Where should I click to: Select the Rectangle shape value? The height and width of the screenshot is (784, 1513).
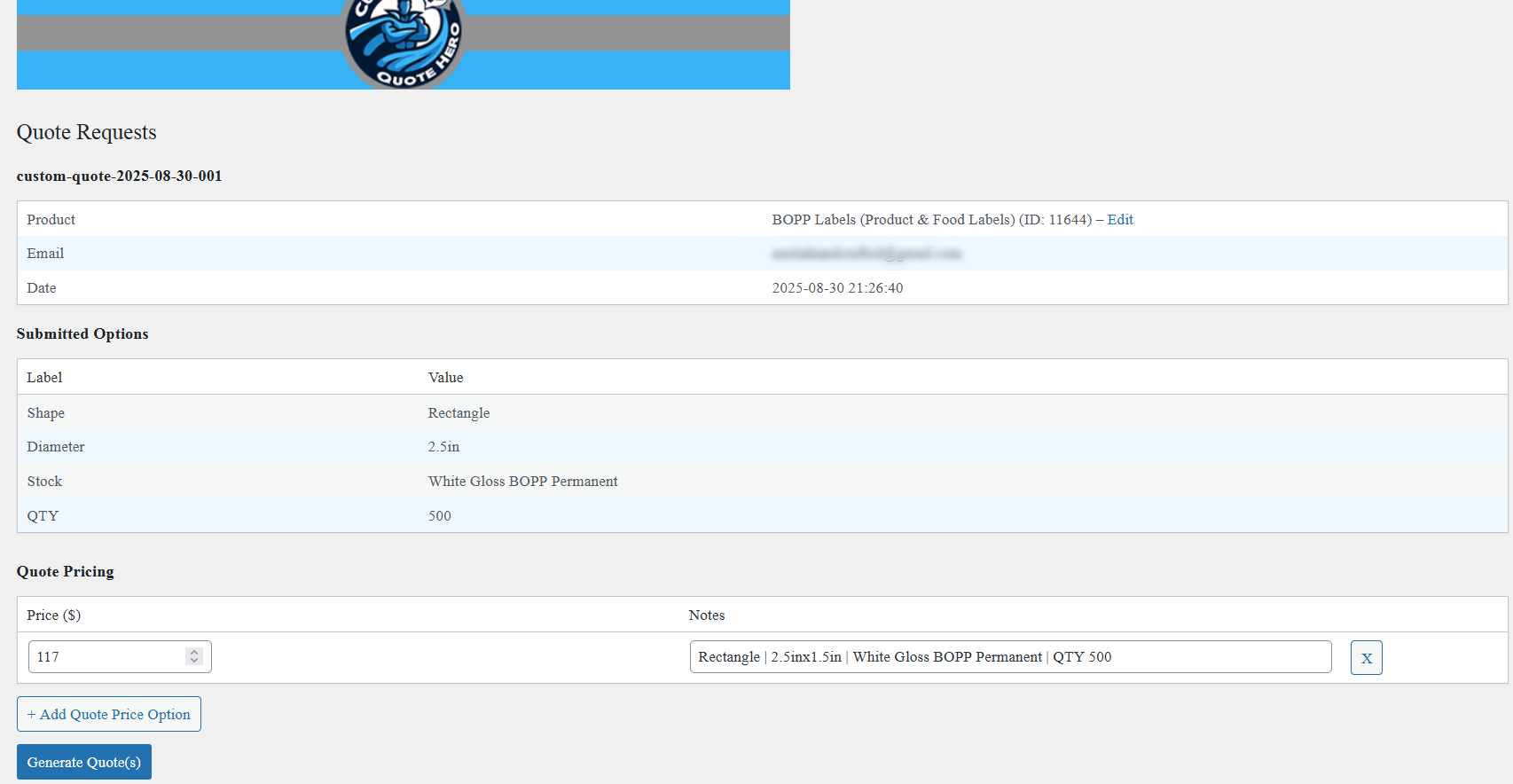(x=459, y=413)
